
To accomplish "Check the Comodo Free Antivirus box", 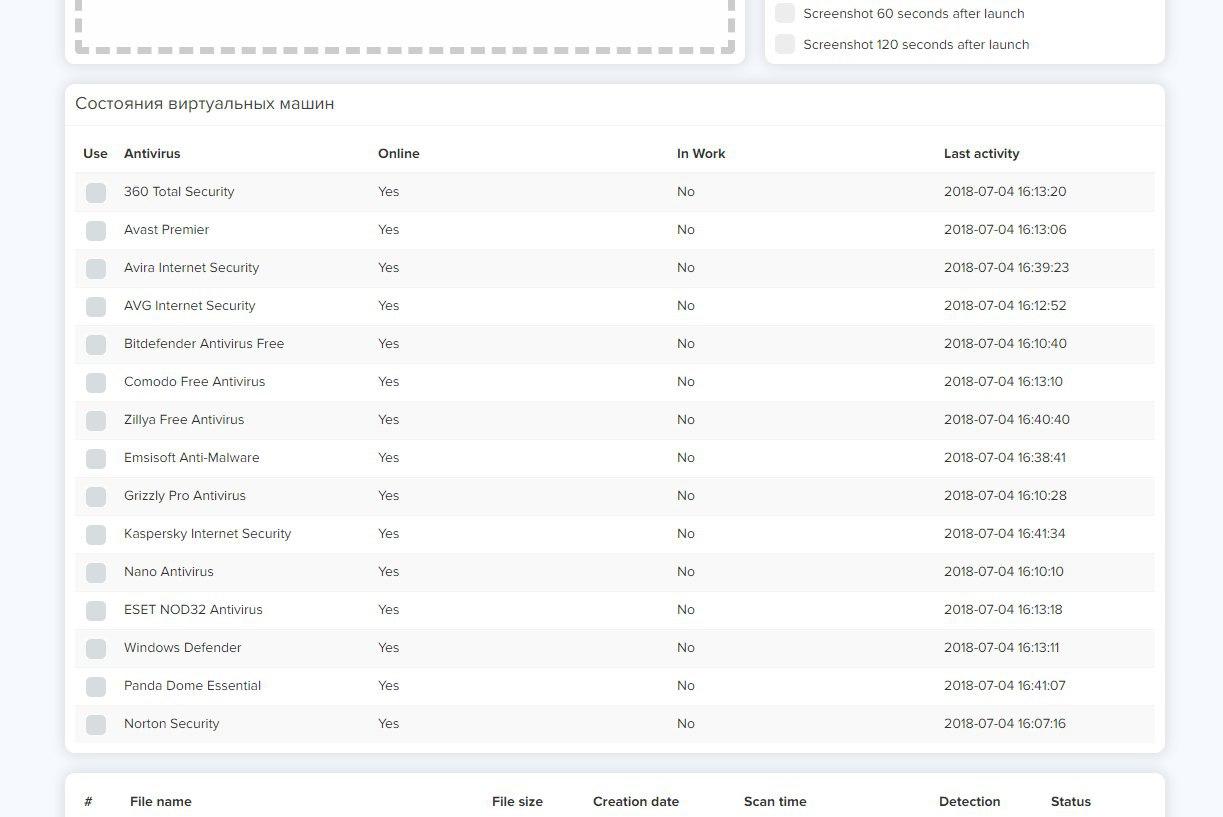I will click(96, 383).
